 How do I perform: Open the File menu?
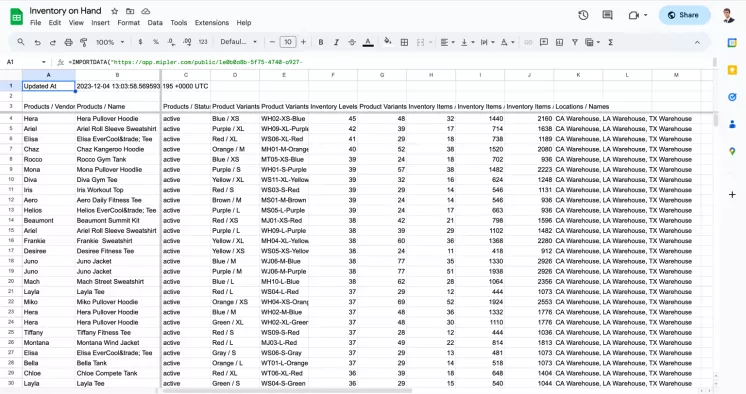point(35,22)
